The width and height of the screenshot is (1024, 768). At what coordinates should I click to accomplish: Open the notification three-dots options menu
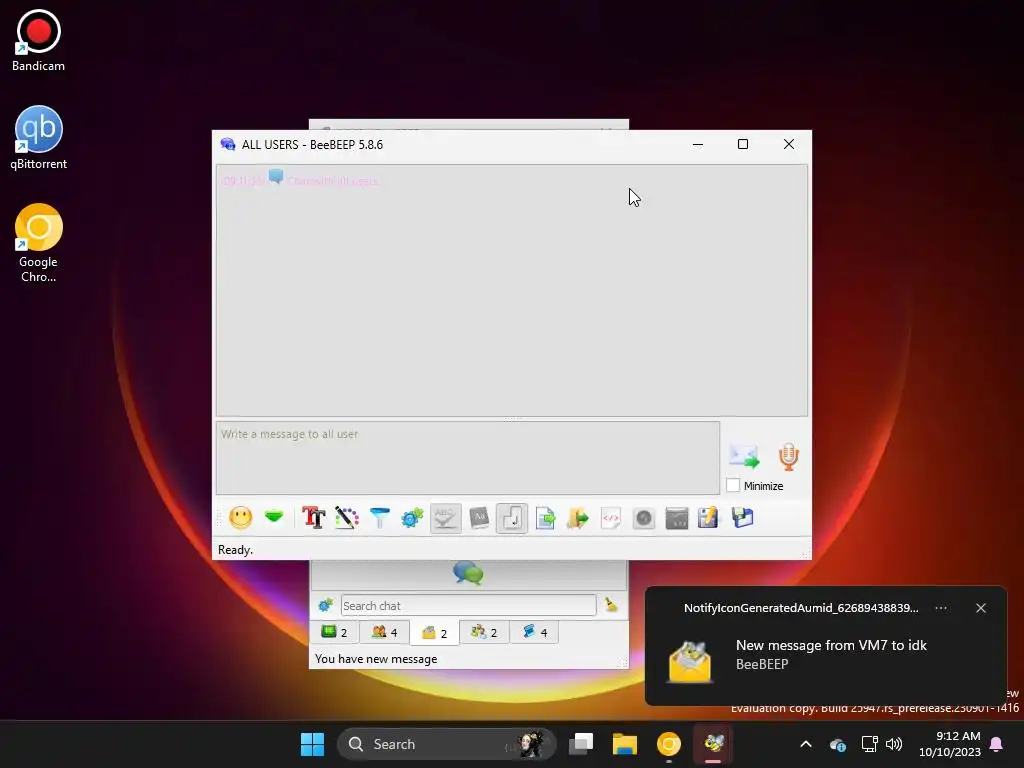(x=940, y=608)
